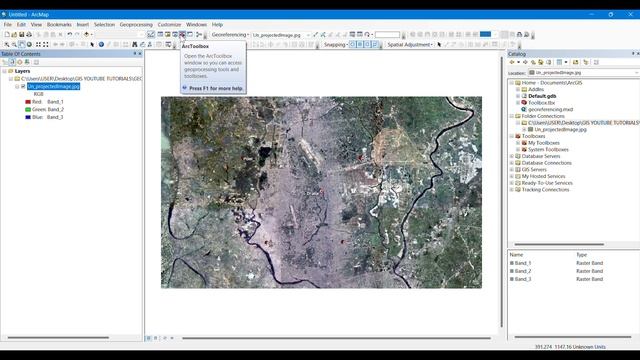Image resolution: width=640 pixels, height=360 pixels.
Task: Select Default.gdb in Catalog tree
Action: (542, 96)
